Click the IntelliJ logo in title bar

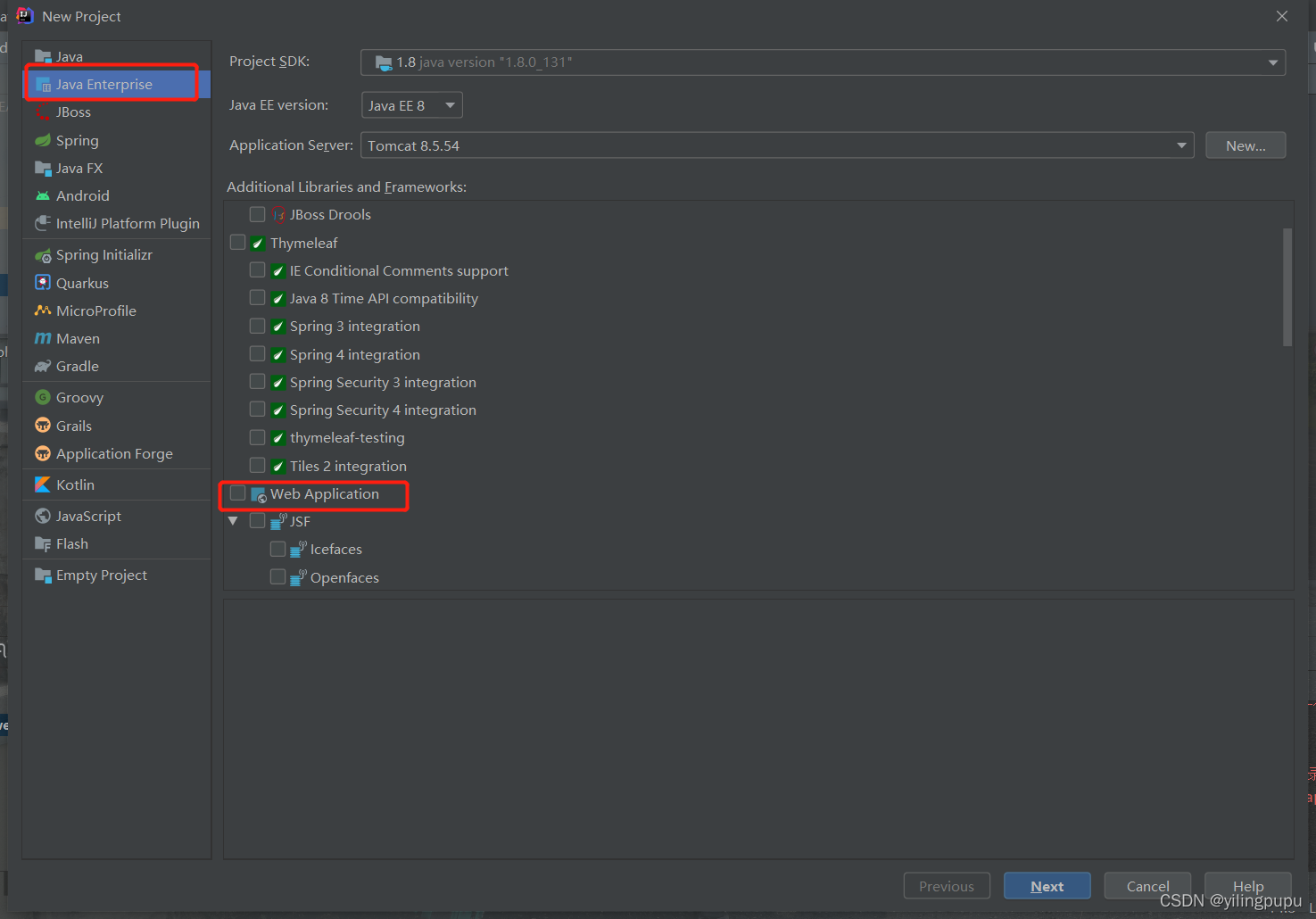24,16
